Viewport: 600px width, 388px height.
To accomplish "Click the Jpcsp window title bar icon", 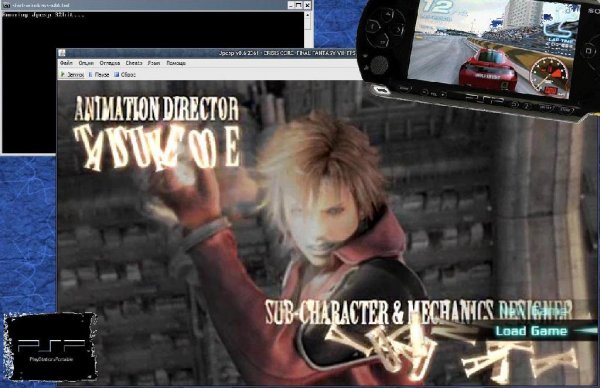I will (62, 53).
